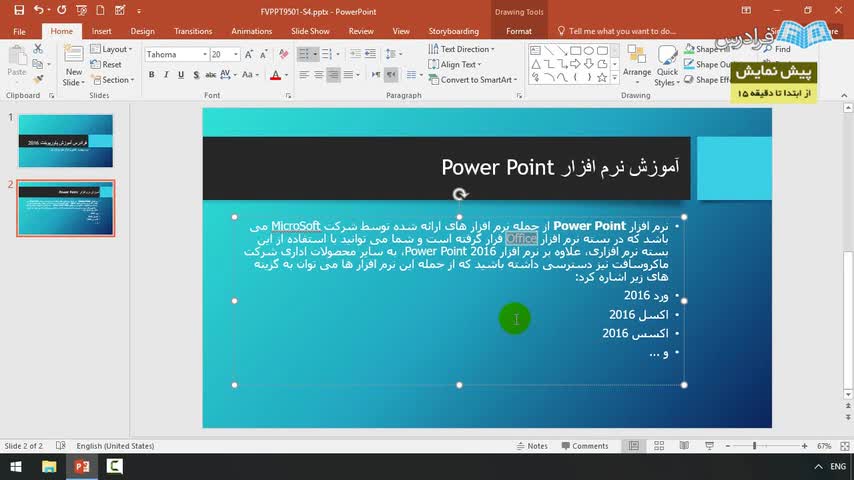
Task: Clear all text formatting
Action: (283, 54)
